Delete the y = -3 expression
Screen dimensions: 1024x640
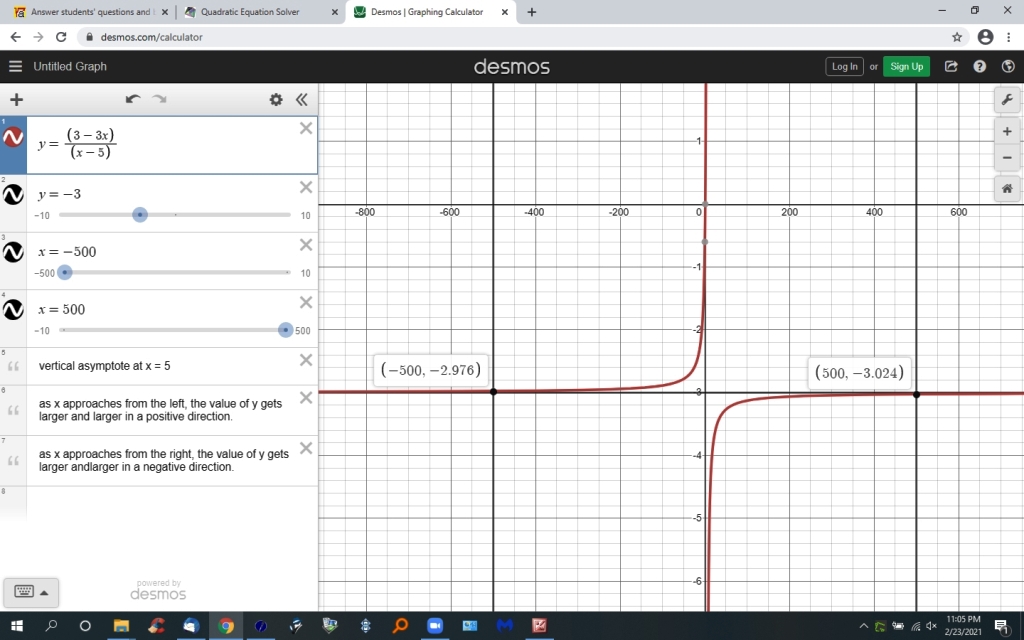(306, 187)
